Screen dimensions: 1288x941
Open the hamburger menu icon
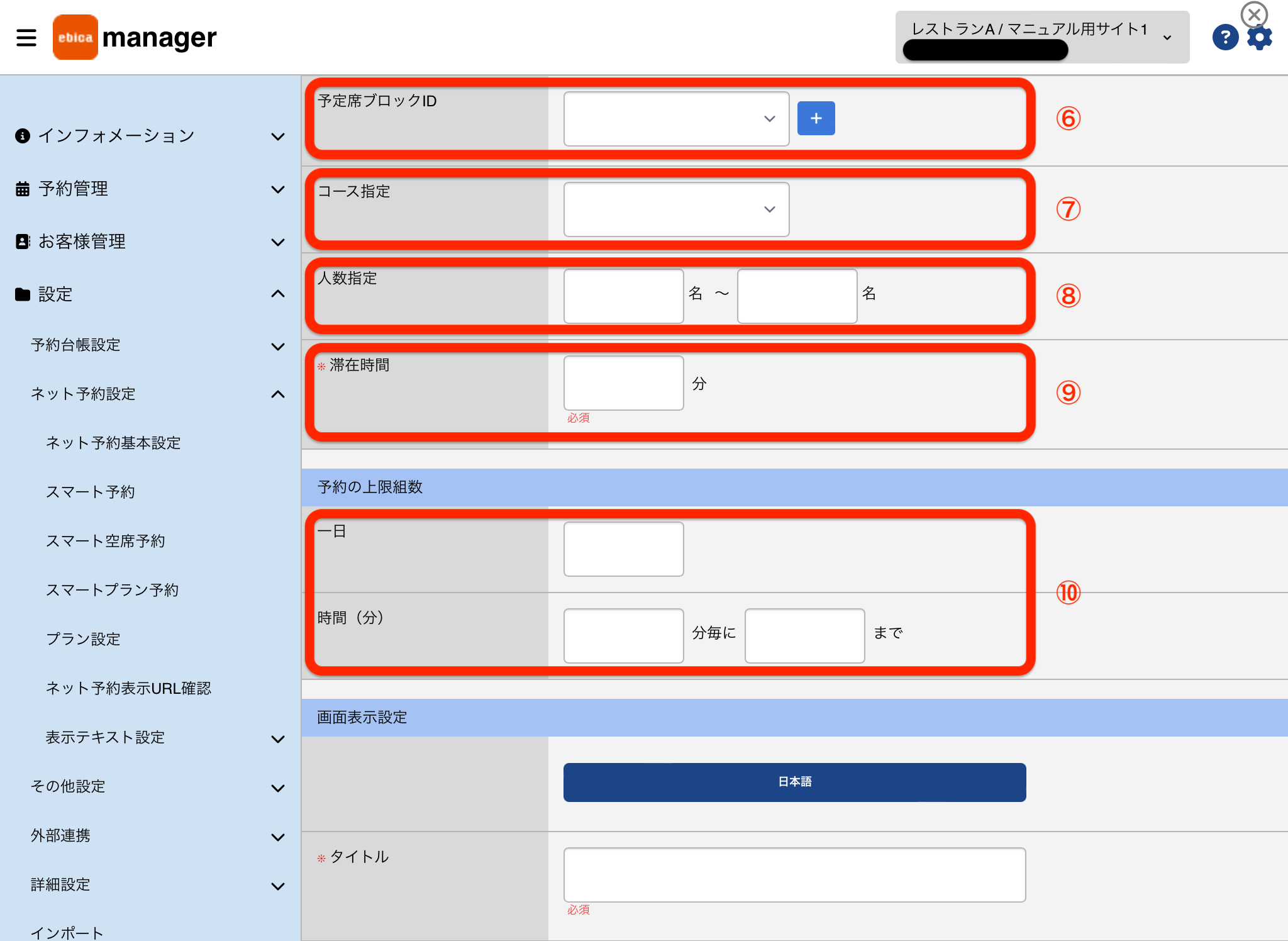coord(26,37)
